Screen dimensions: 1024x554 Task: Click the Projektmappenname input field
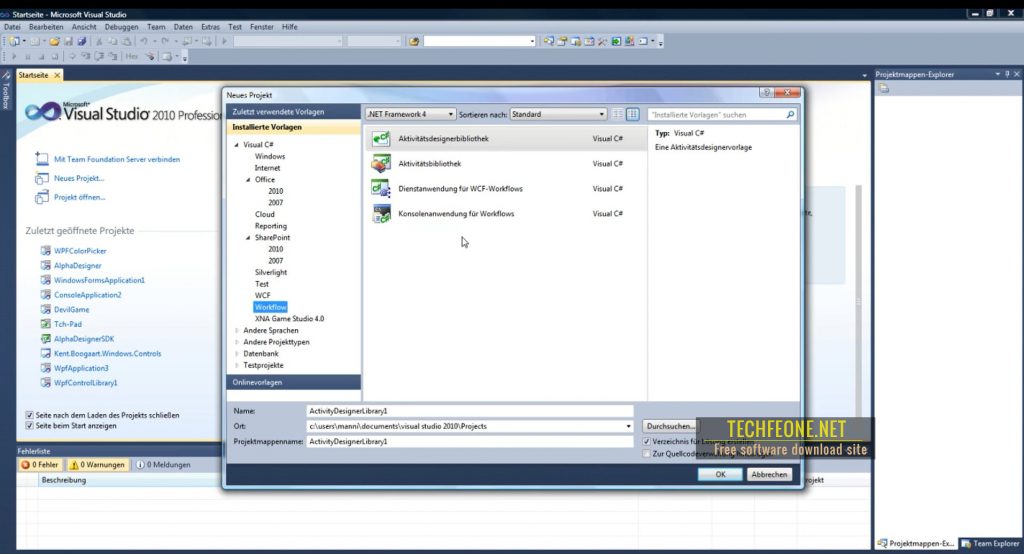pos(470,442)
